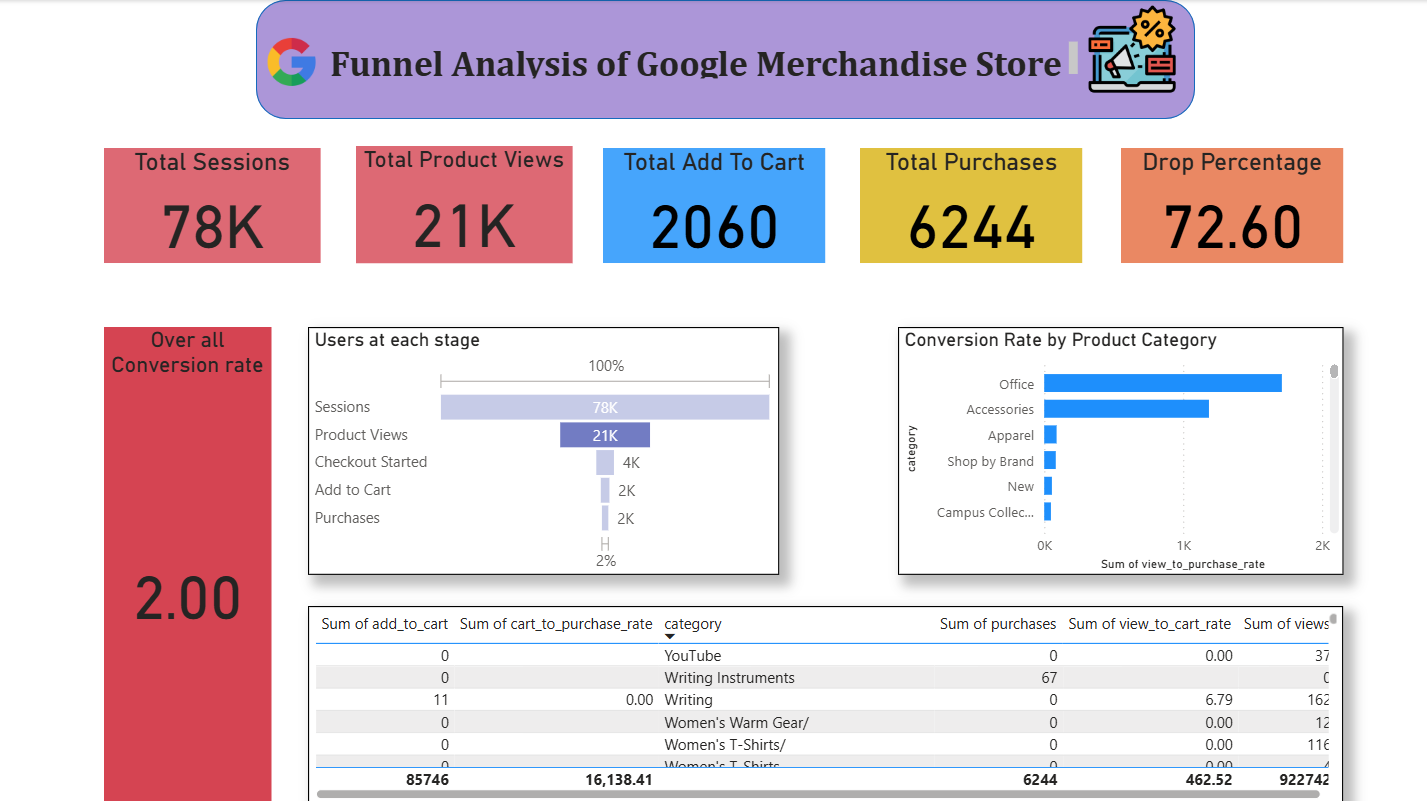
Task: Select the Total Sessions 78K card
Action: [x=212, y=205]
